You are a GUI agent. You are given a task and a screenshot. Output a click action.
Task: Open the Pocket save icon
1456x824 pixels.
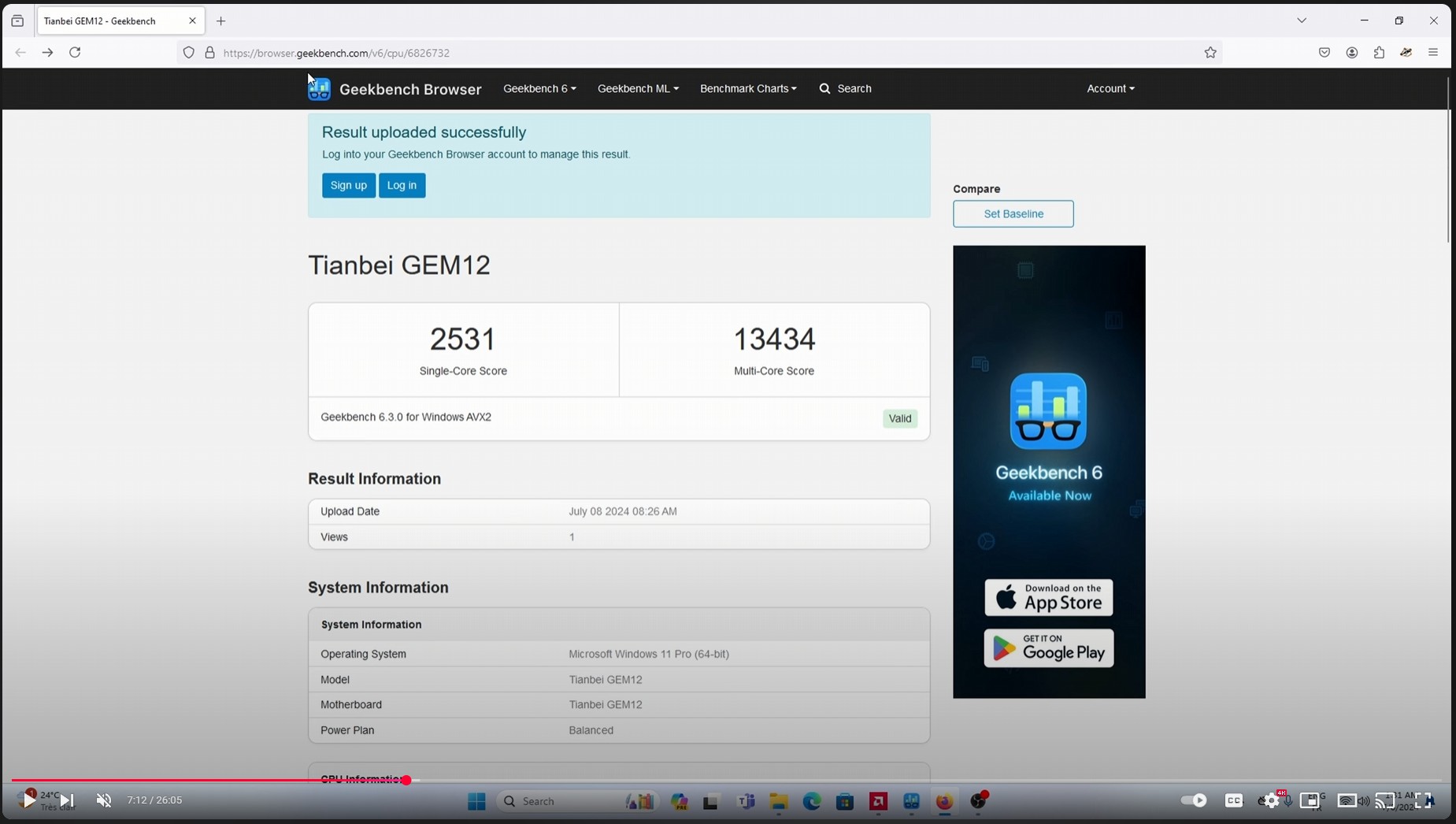point(1324,53)
